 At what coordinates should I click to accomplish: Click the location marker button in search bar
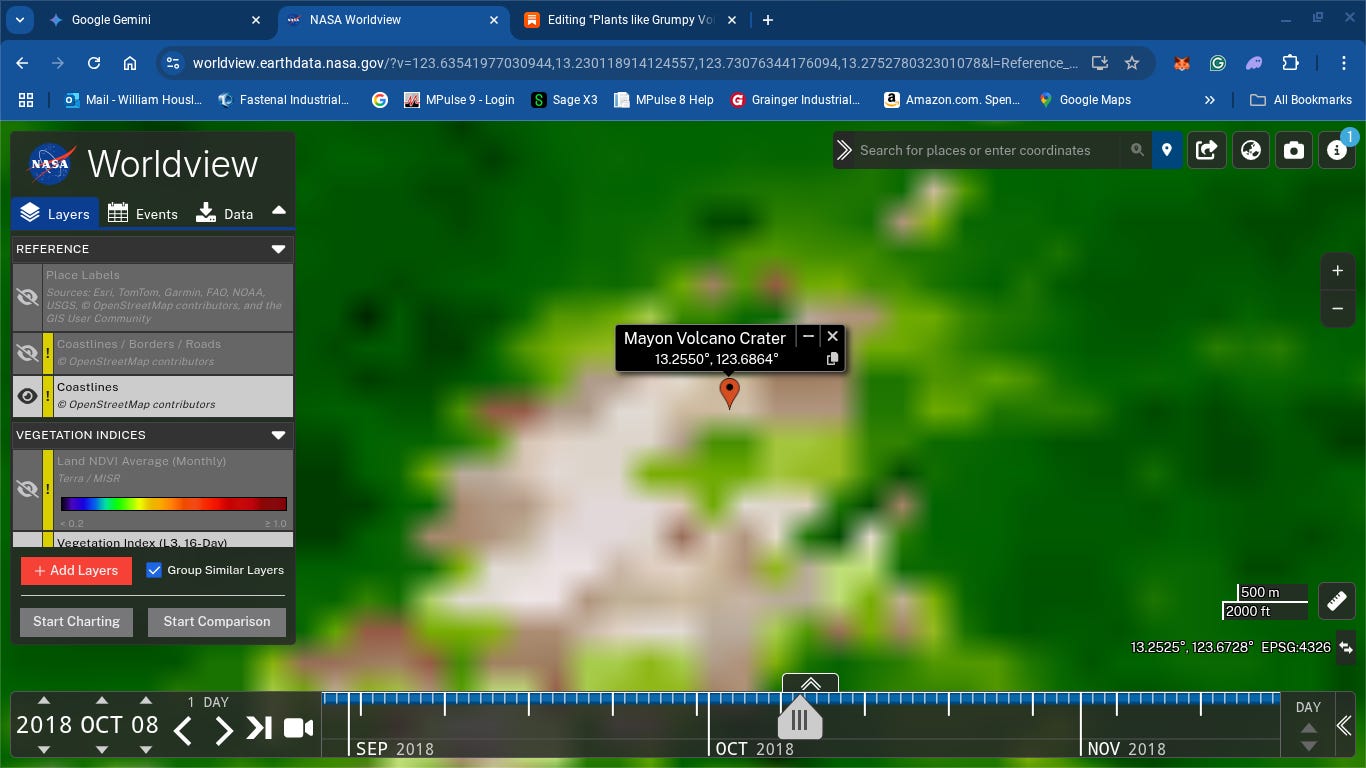[x=1166, y=150]
